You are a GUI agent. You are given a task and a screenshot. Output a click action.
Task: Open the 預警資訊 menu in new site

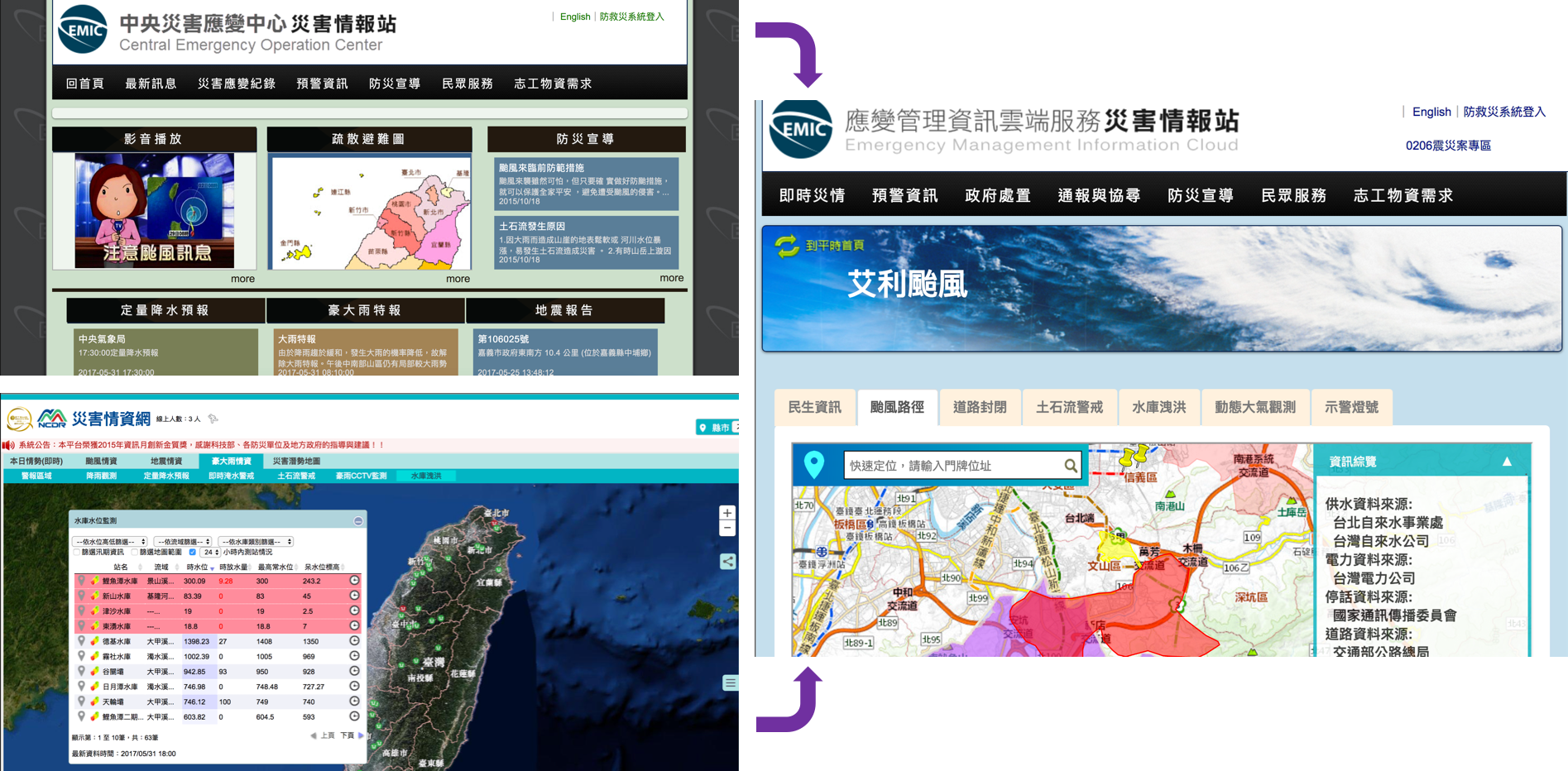pyautogui.click(x=904, y=195)
